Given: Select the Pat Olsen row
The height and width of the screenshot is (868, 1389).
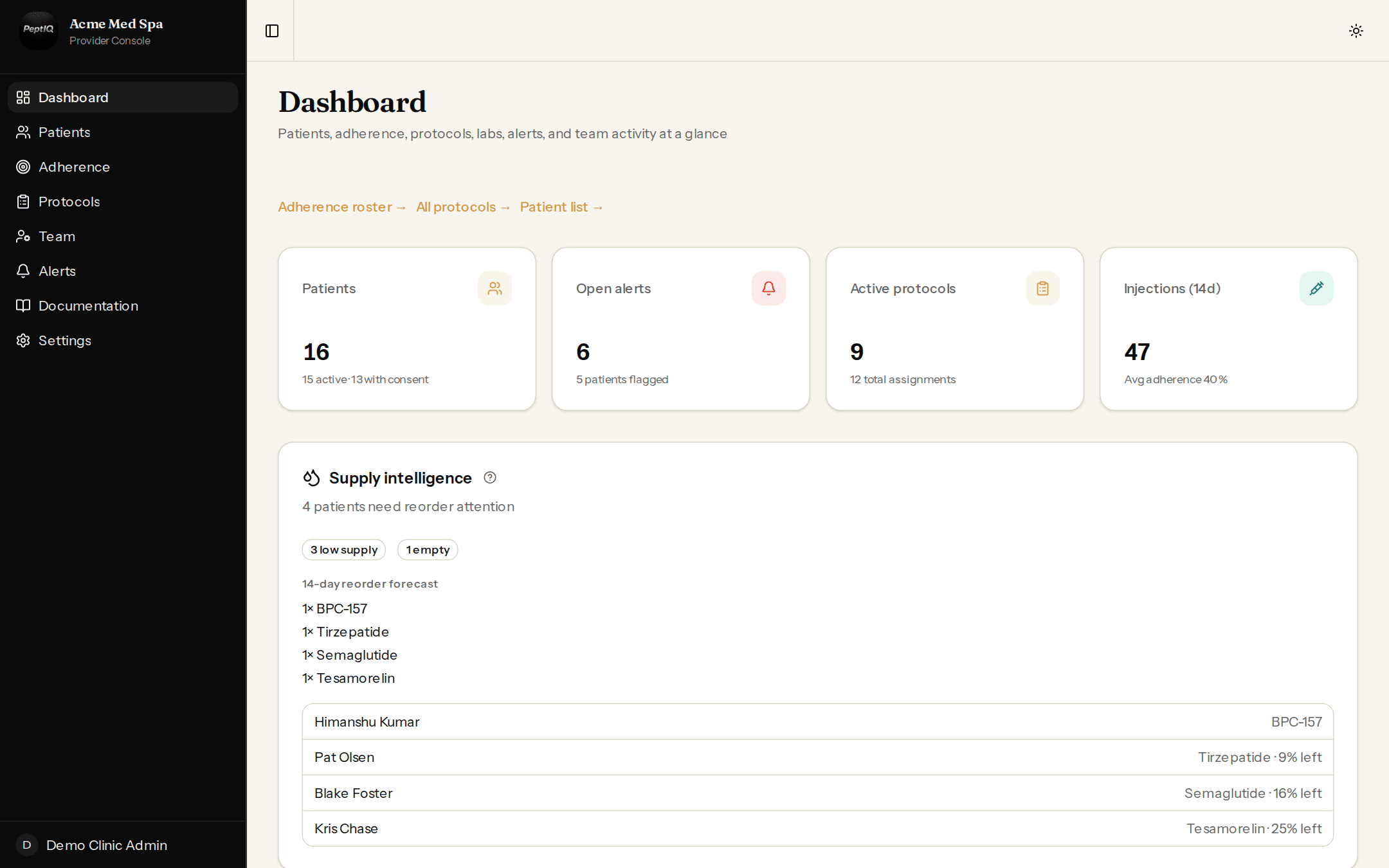Looking at the screenshot, I should pyautogui.click(x=818, y=757).
